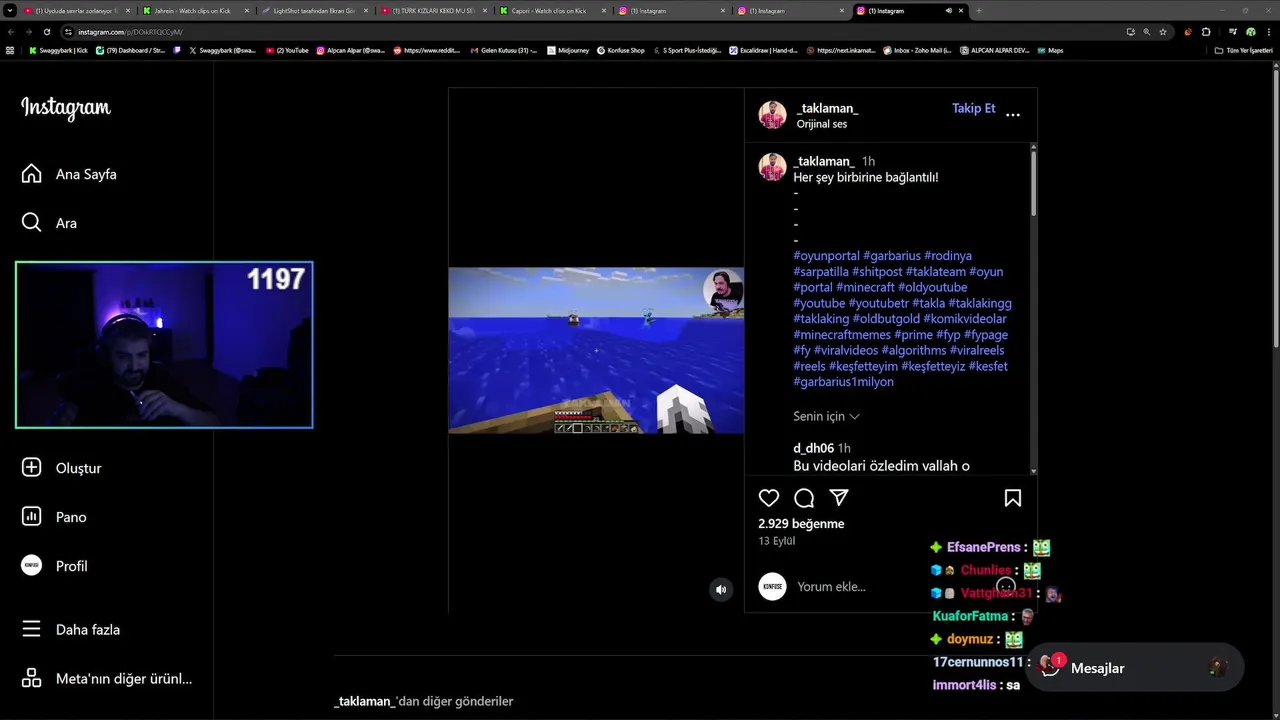This screenshot has width=1280, height=720.
Task: Click the 13 Eylül post date
Action: (777, 541)
